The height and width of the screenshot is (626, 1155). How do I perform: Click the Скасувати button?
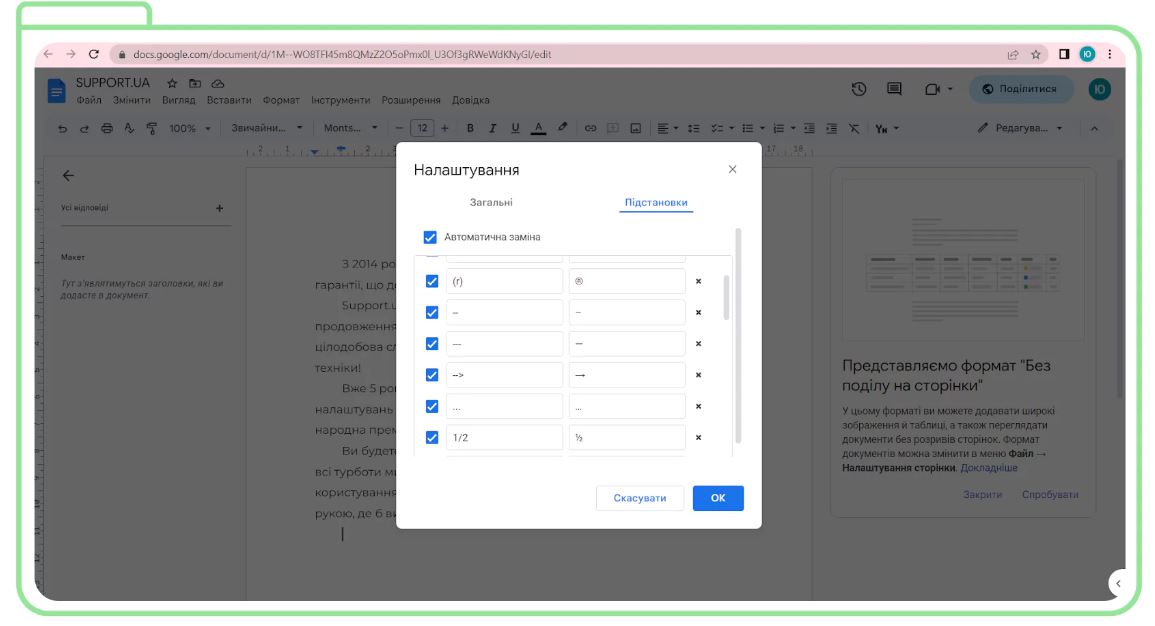639,498
